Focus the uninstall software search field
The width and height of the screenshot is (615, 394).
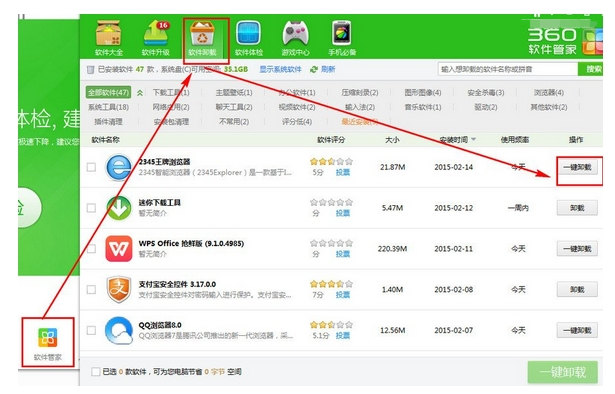point(508,69)
